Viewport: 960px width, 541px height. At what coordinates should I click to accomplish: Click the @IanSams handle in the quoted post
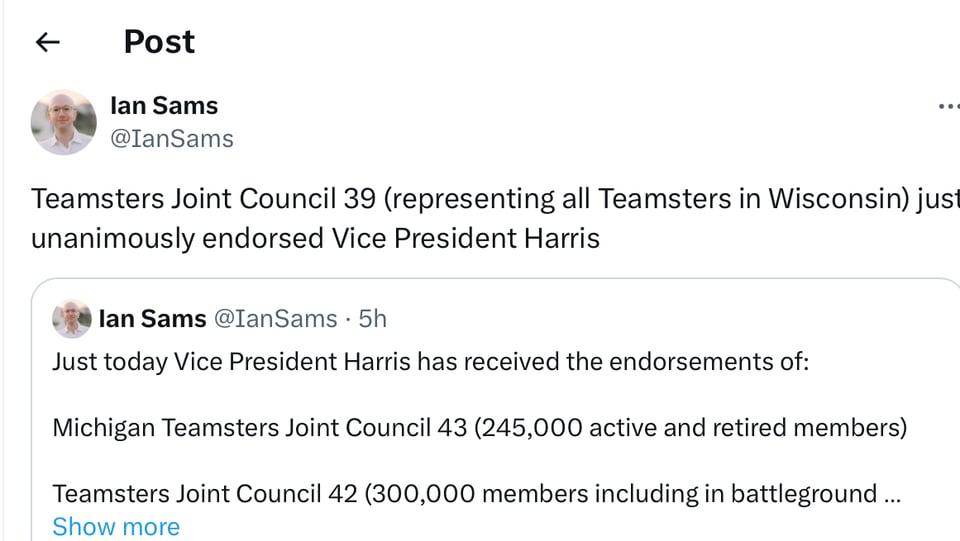(x=276, y=319)
